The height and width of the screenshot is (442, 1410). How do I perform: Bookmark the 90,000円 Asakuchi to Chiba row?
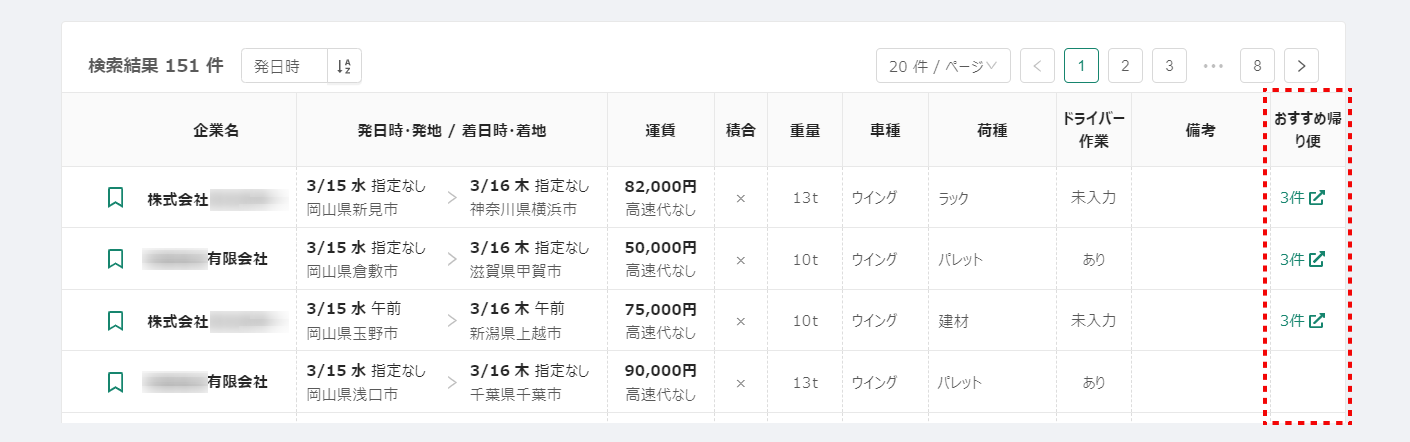click(115, 382)
